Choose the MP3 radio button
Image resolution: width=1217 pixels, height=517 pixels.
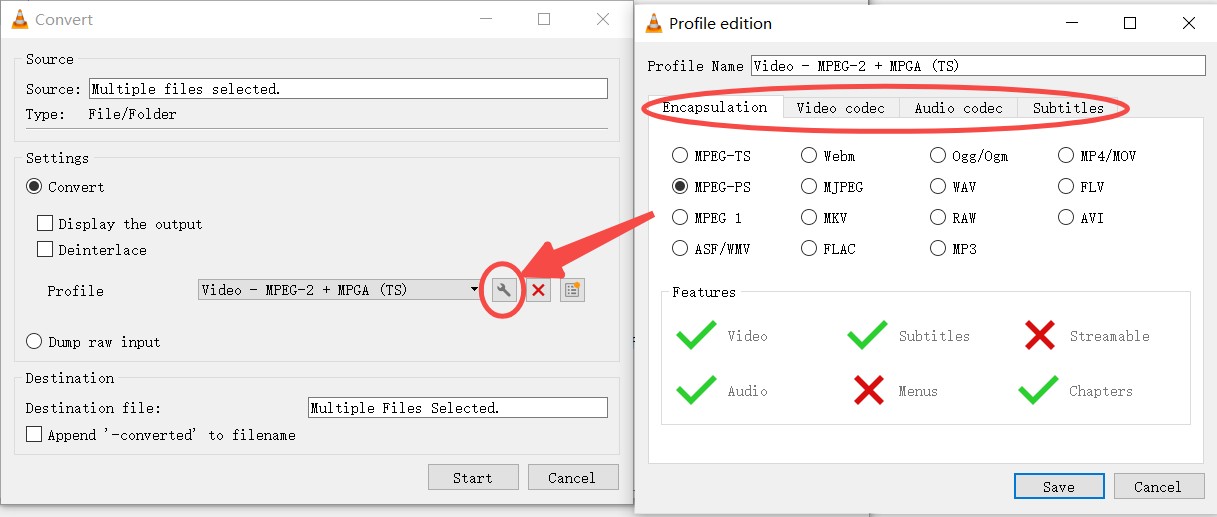(x=938, y=249)
